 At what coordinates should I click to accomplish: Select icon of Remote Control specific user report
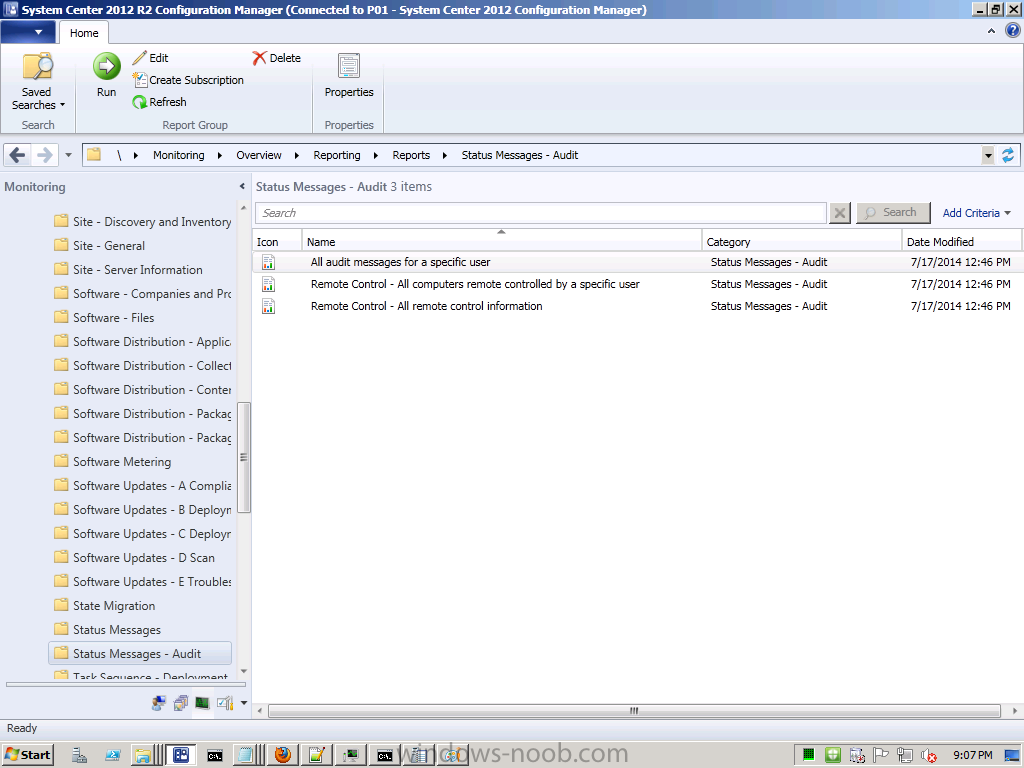click(268, 285)
